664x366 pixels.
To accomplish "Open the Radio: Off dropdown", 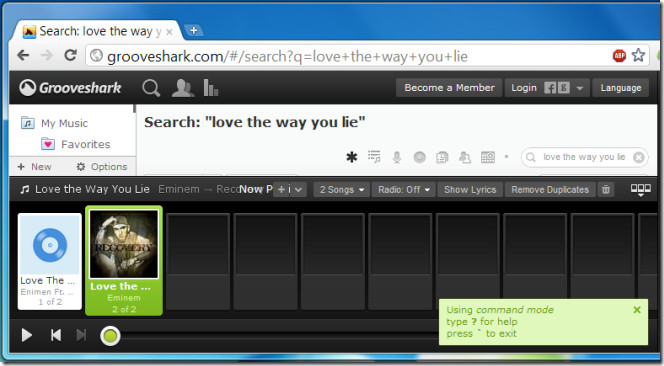I will (404, 189).
